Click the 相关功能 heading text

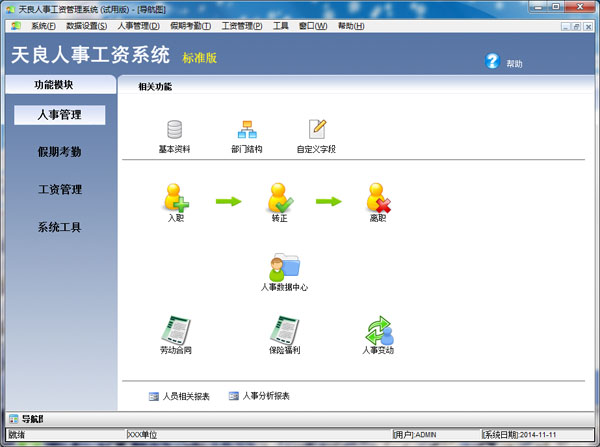point(155,87)
